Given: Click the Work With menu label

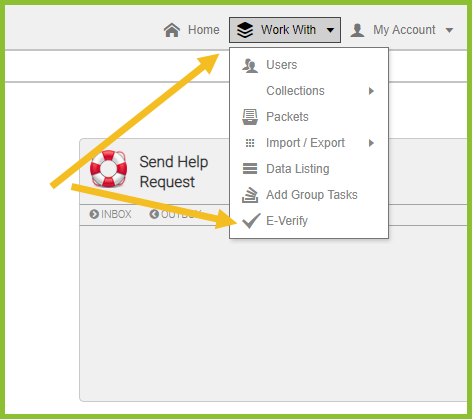Looking at the screenshot, I should click(x=288, y=30).
